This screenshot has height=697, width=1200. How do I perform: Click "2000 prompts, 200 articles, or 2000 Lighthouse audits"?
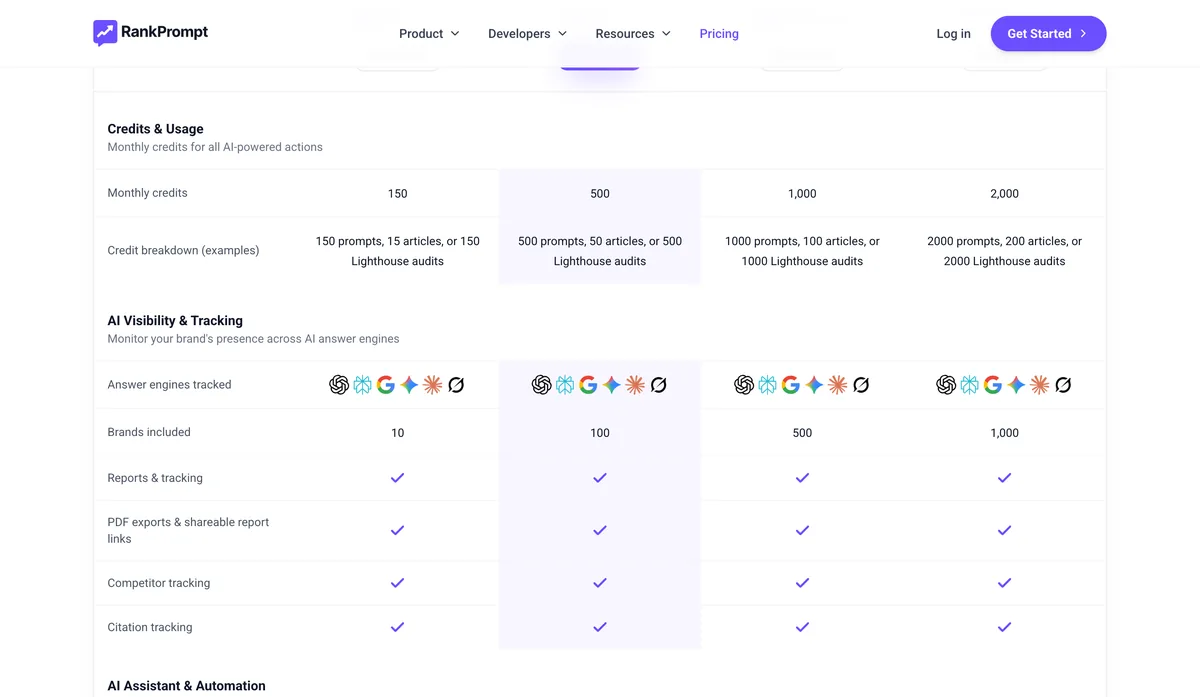pyautogui.click(x=1004, y=251)
